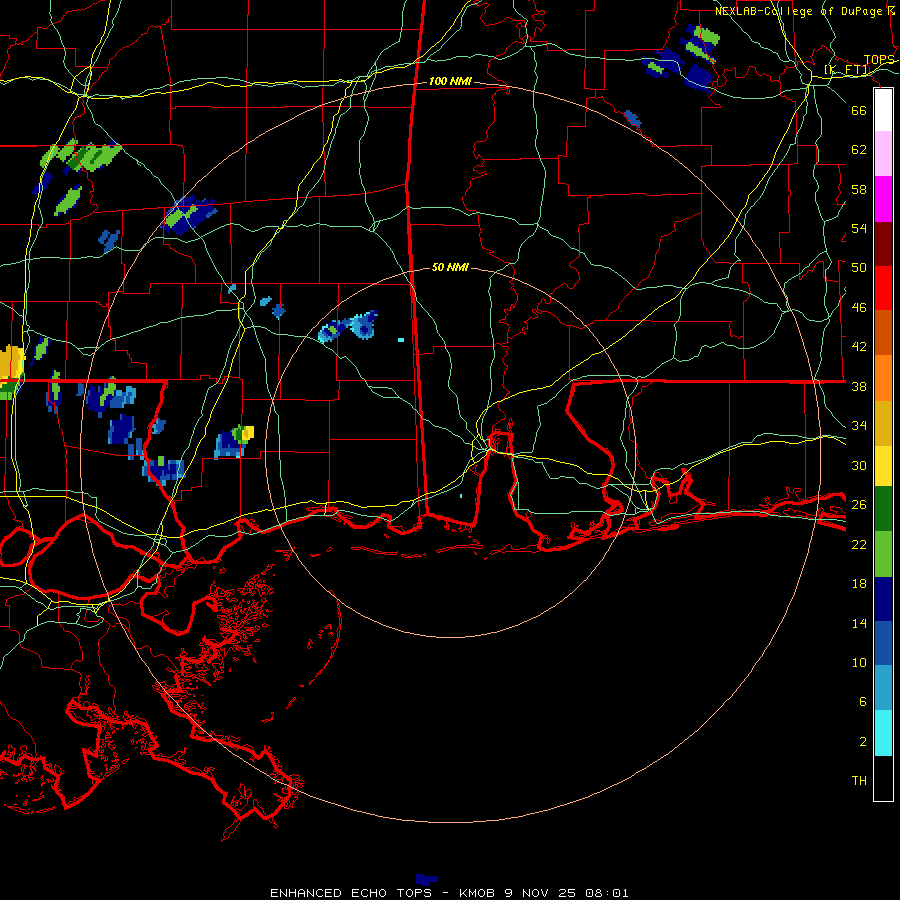Screen dimensions: 900x900
Task: Pick the gold swatch in the legend
Action: point(883,423)
